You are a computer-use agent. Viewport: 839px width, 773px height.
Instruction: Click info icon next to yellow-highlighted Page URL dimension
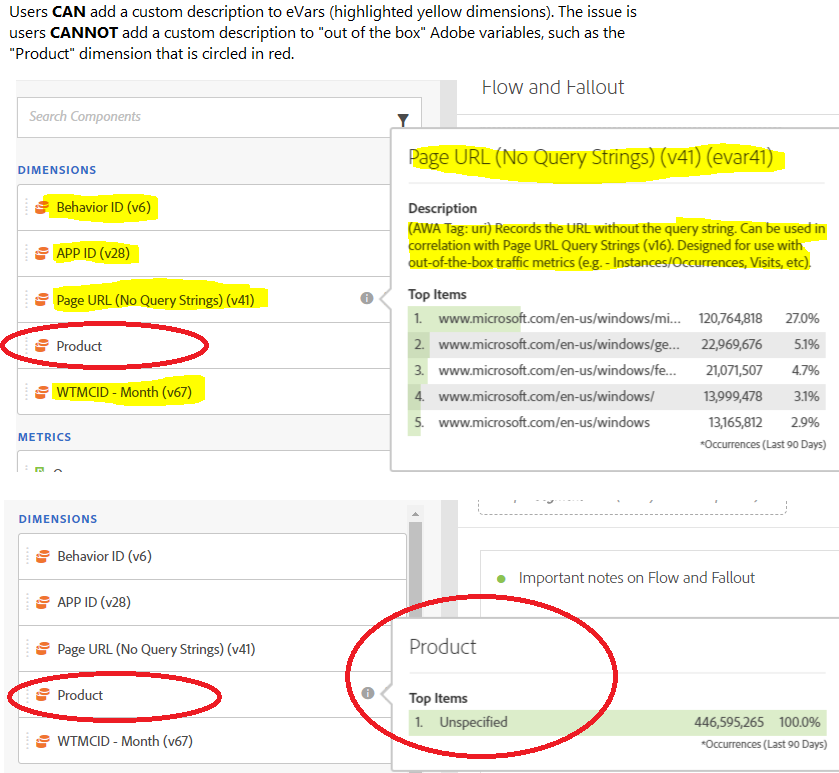point(367,298)
